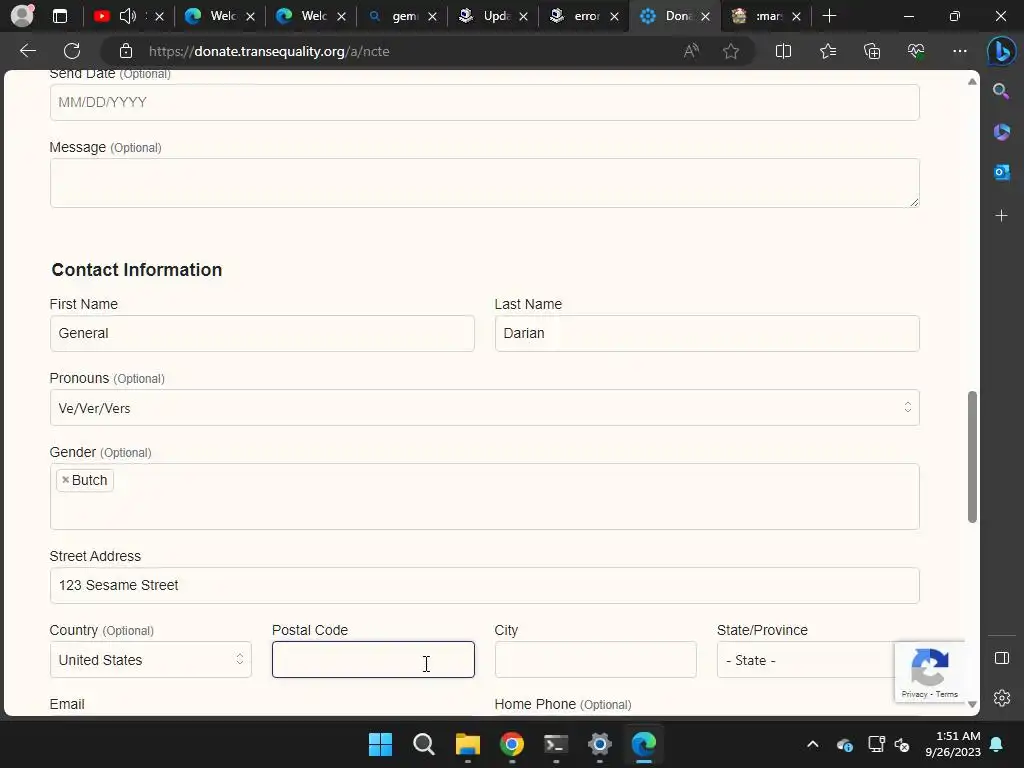Toggle the sidebar panel layout icon
Viewport: 1024px width, 768px height.
[1001, 658]
